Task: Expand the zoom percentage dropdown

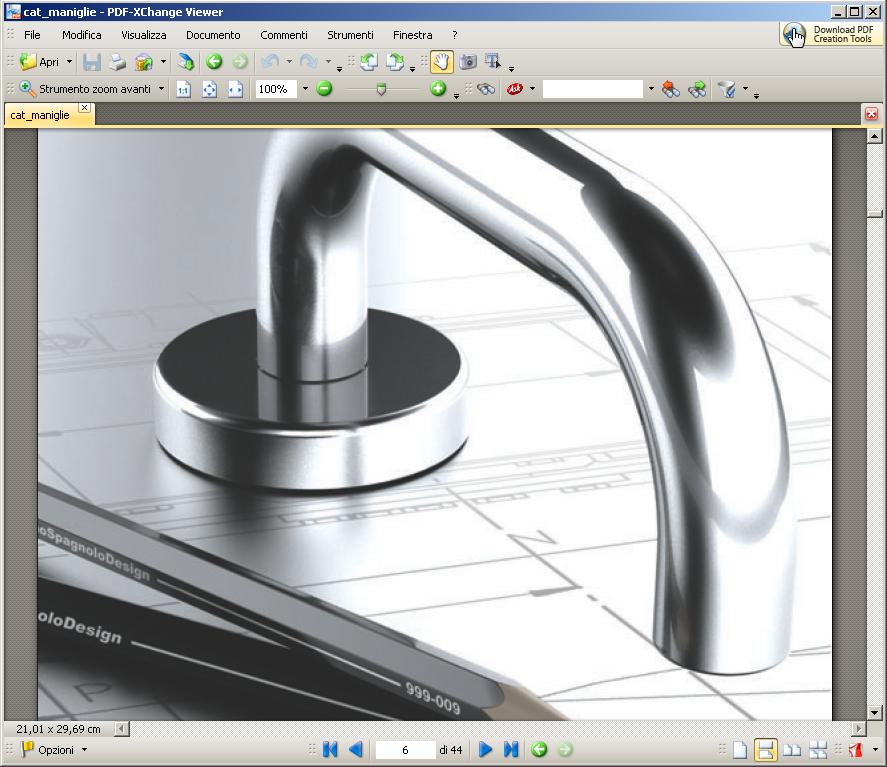Action: [x=305, y=89]
